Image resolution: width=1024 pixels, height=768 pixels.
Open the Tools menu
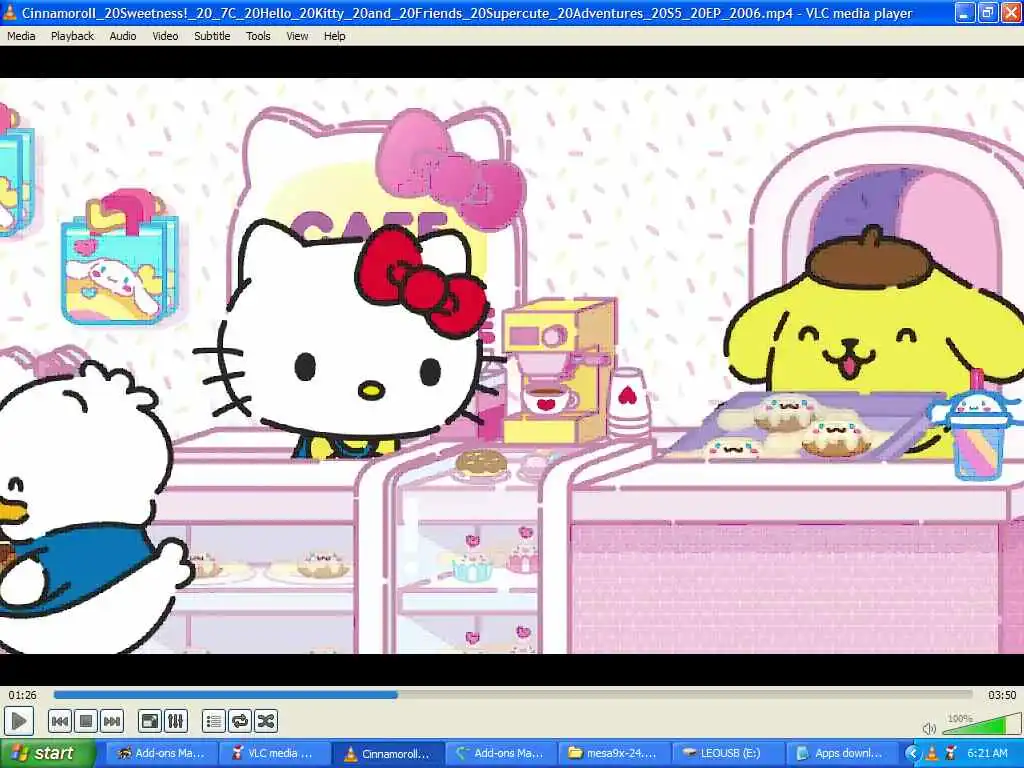pos(258,36)
